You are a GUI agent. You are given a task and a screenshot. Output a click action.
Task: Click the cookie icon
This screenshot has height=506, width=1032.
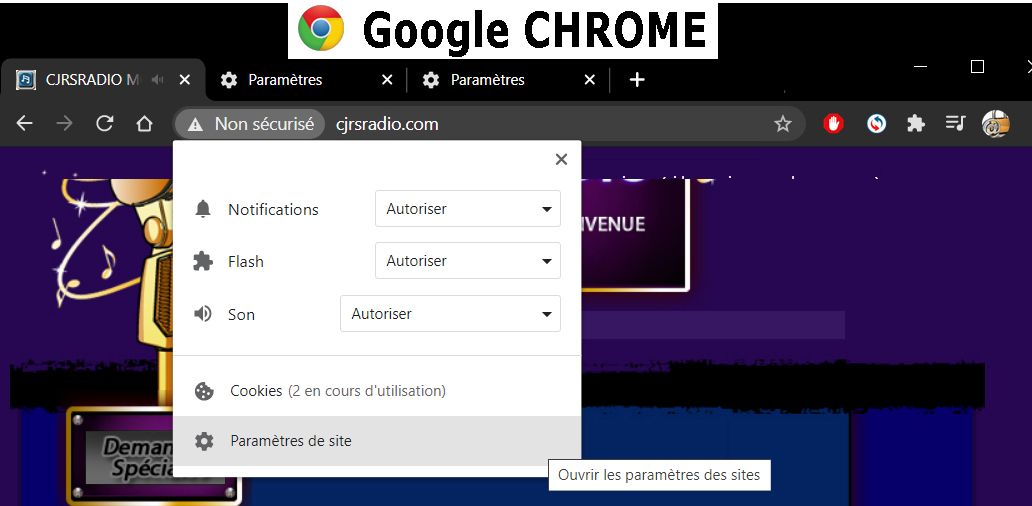click(204, 392)
